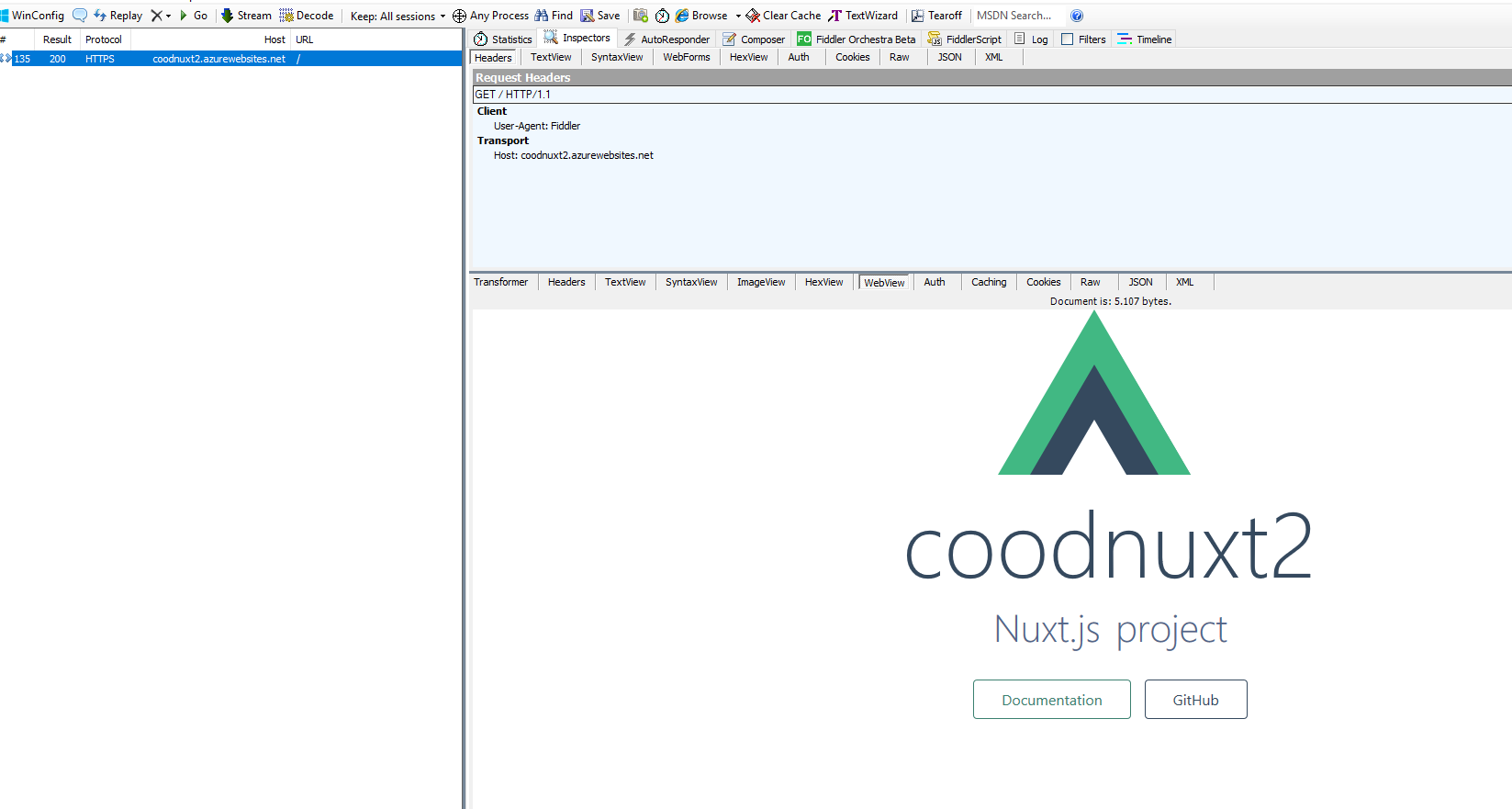Select response Raw tab

(1091, 282)
